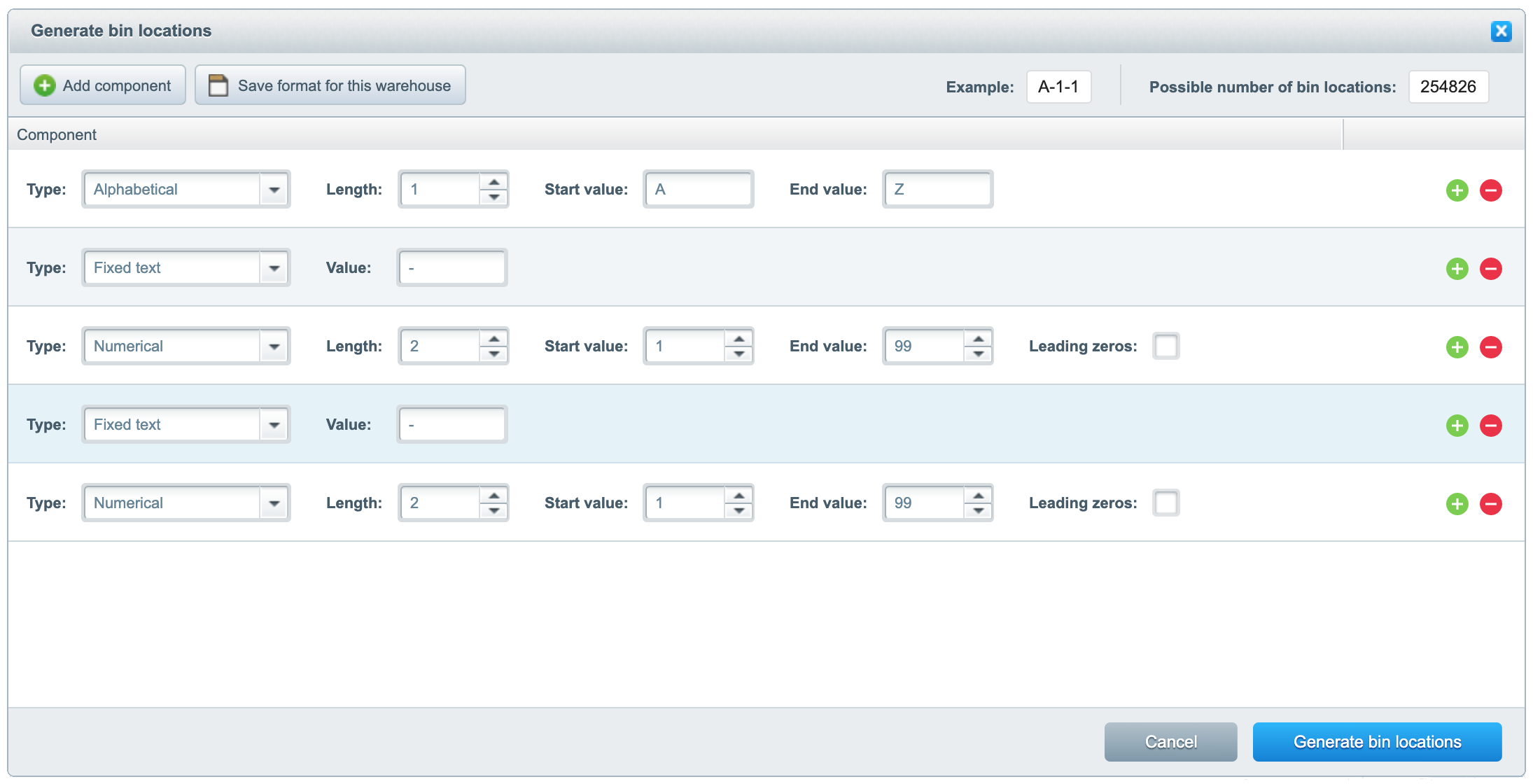Click Length field in first Numerical row
1533x784 pixels.
[x=440, y=346]
